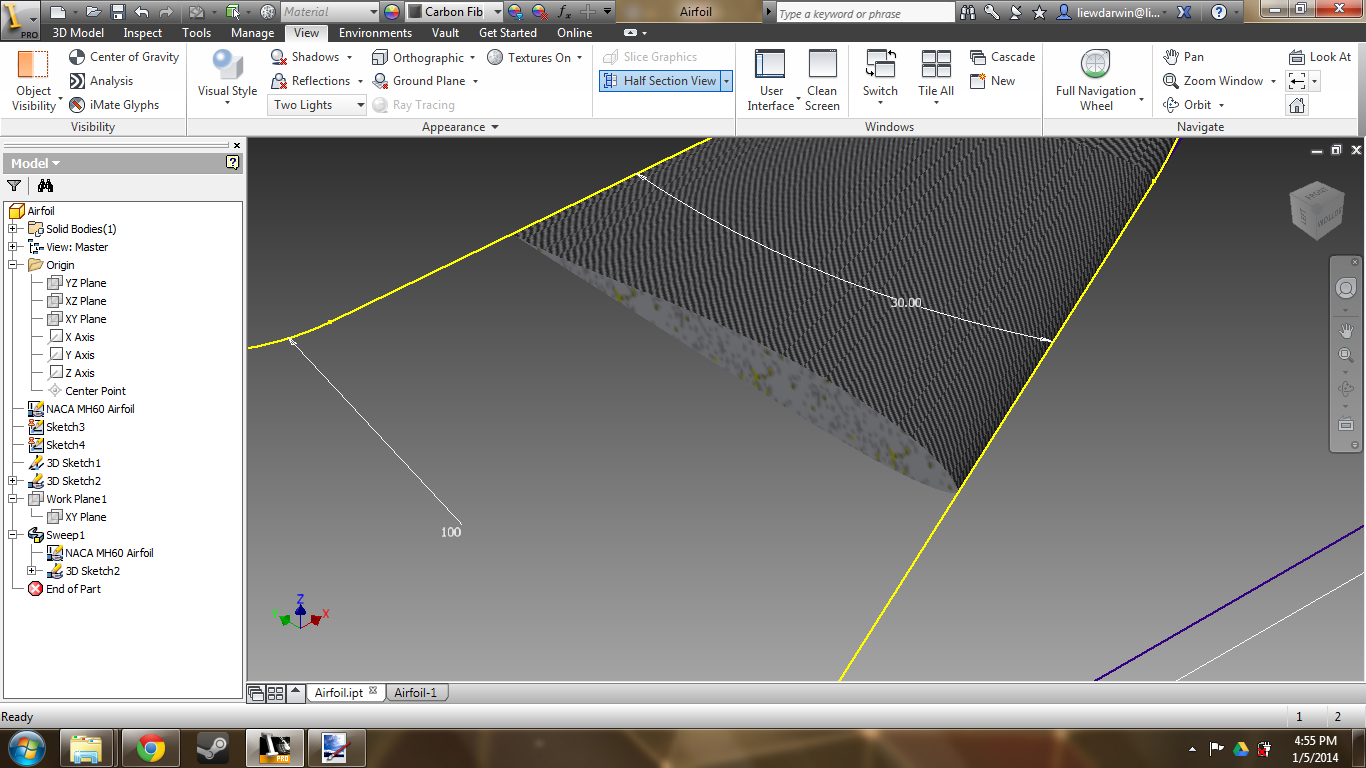Click the browser Find binoculars icon
This screenshot has height=768, width=1366.
(x=45, y=185)
